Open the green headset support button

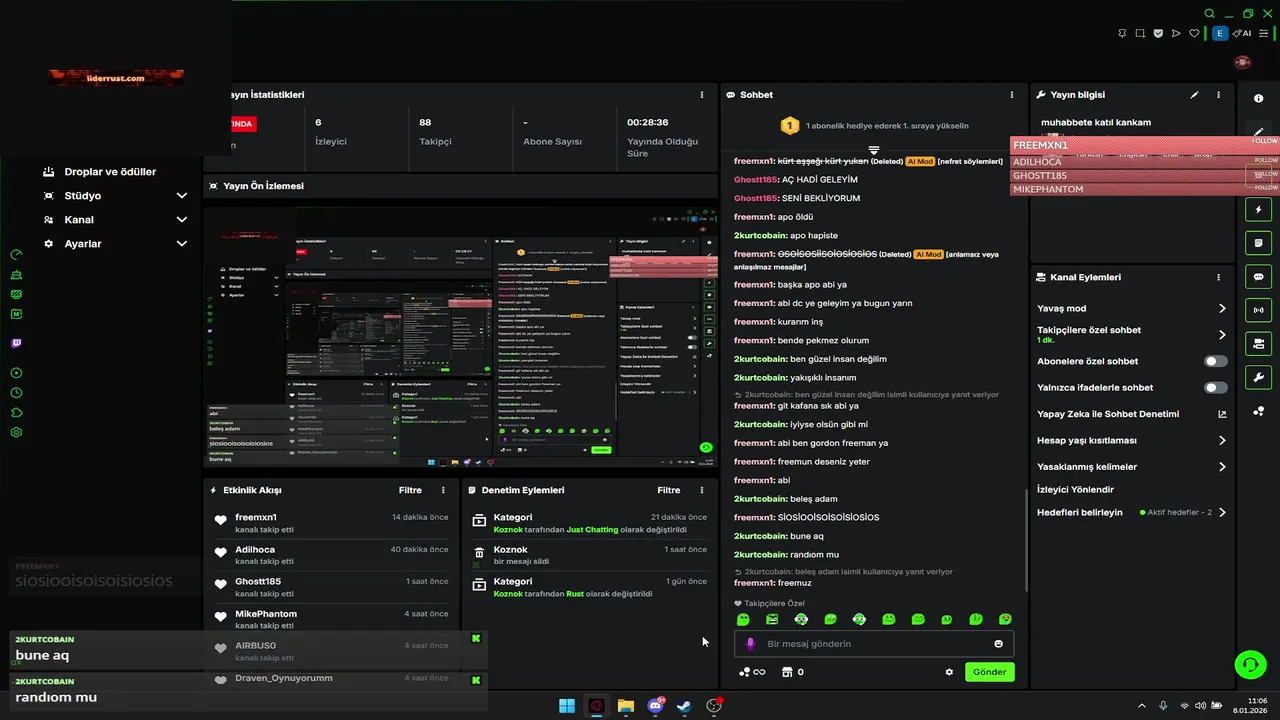point(1249,664)
